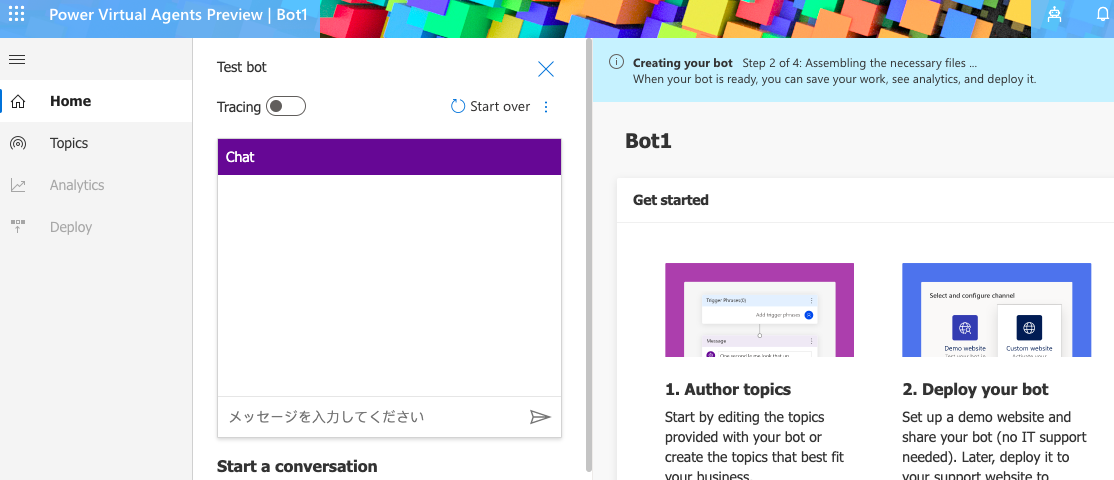
Task: Click the 'Creating your bot' status text
Action: [683, 62]
